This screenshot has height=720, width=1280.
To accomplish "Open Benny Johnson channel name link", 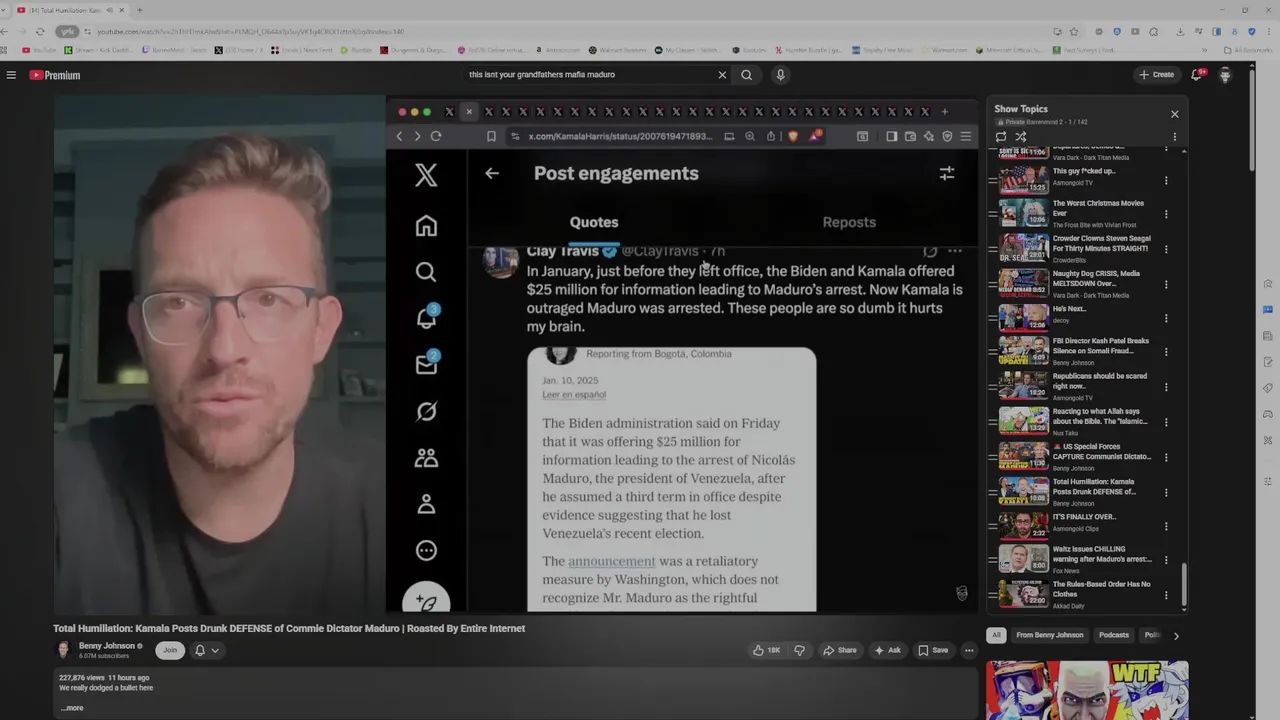I will click(107, 646).
